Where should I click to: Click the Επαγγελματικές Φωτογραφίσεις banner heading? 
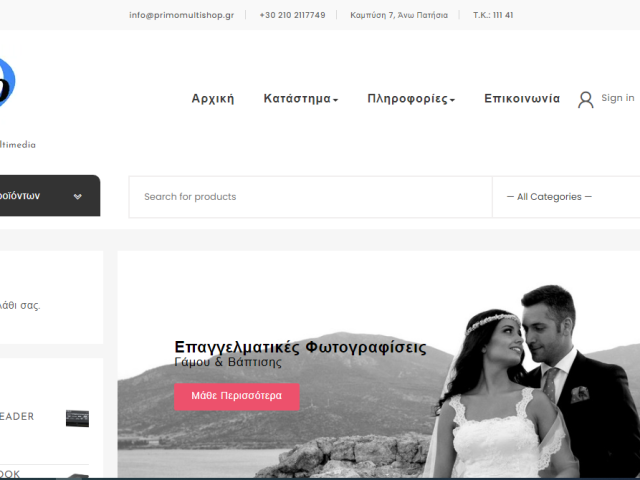pos(300,347)
